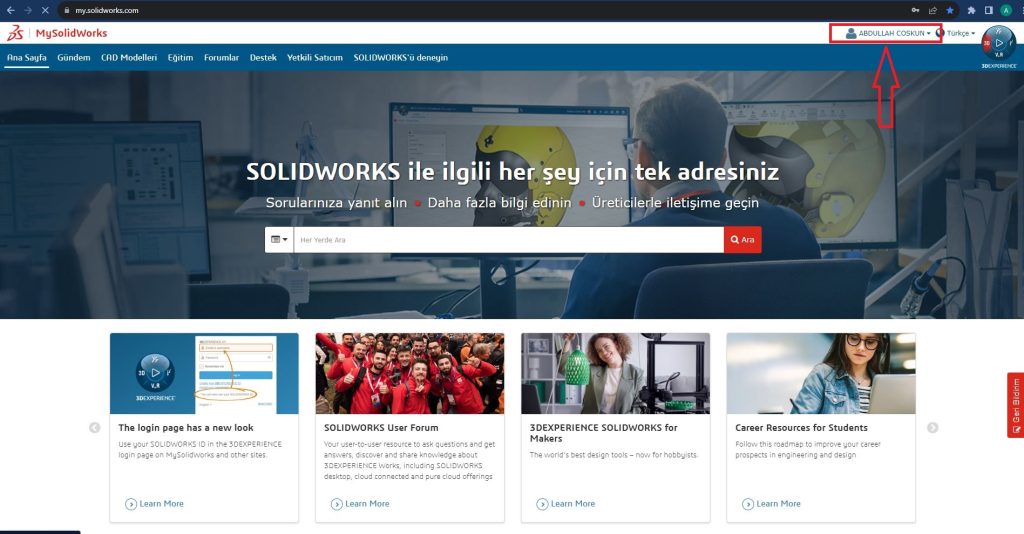Viewport: 1024px width, 534px height.
Task: Open Career Resources for Students thumbnail
Action: tap(821, 373)
